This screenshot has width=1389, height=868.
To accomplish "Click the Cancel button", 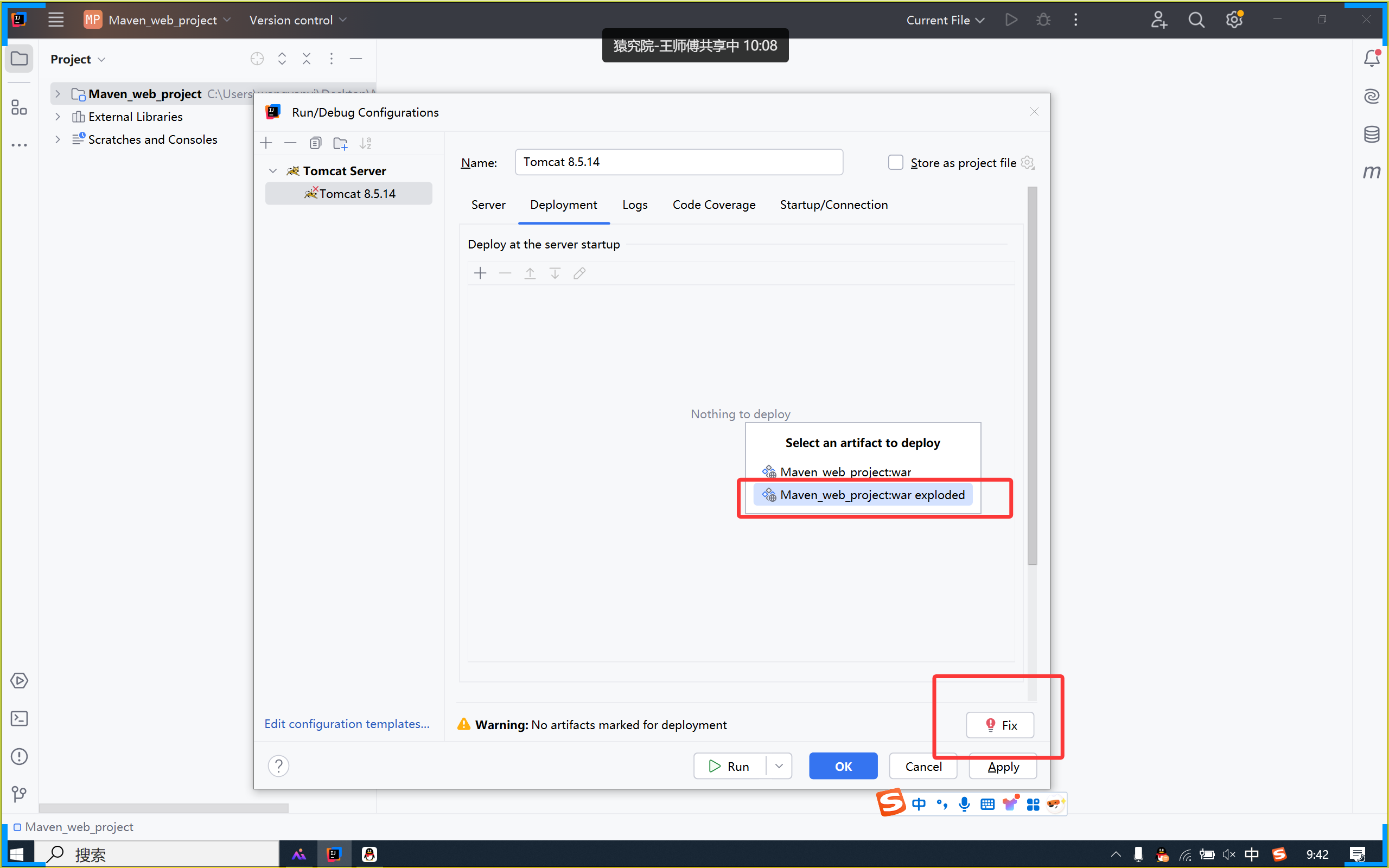I will click(x=923, y=766).
